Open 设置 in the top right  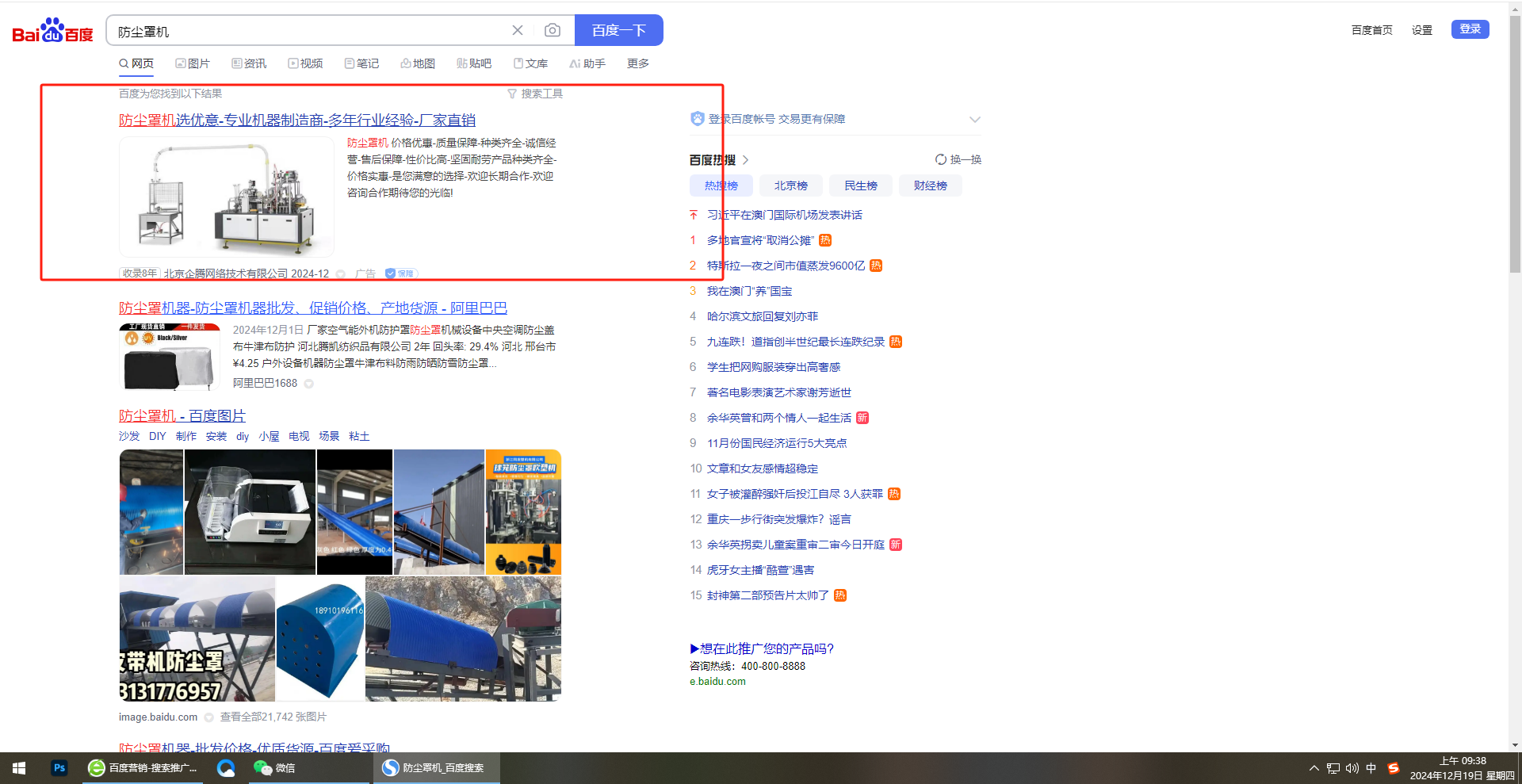pyautogui.click(x=1422, y=30)
